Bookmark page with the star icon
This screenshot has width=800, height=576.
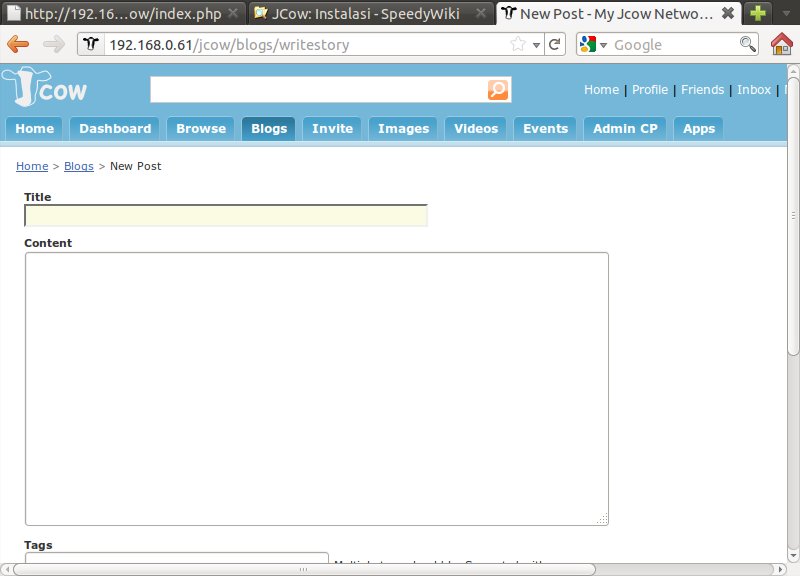click(518, 44)
